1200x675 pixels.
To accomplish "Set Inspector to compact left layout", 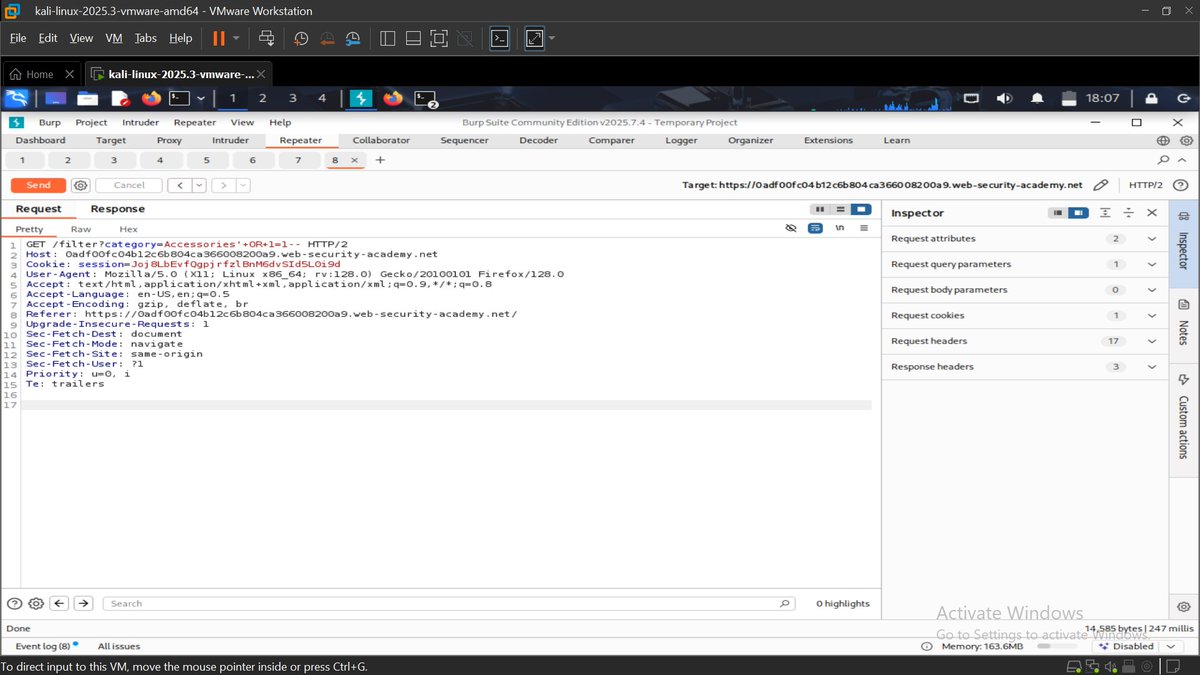I will pos(1057,213).
